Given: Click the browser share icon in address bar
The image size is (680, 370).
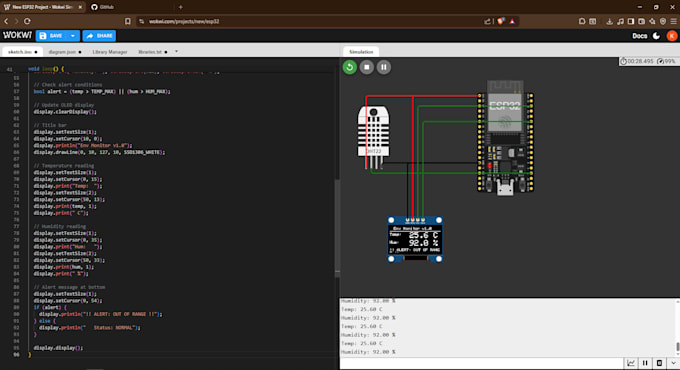Looking at the screenshot, I should click(487, 21).
